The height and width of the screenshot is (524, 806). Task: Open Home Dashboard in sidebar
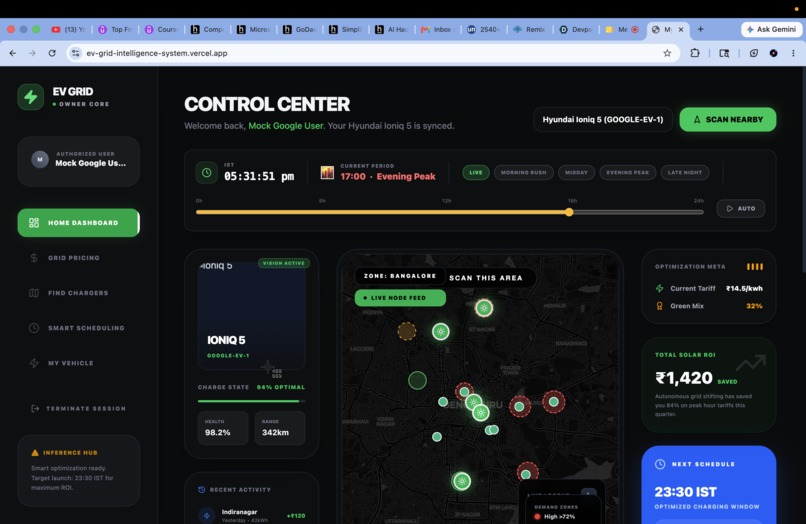pyautogui.click(x=78, y=223)
